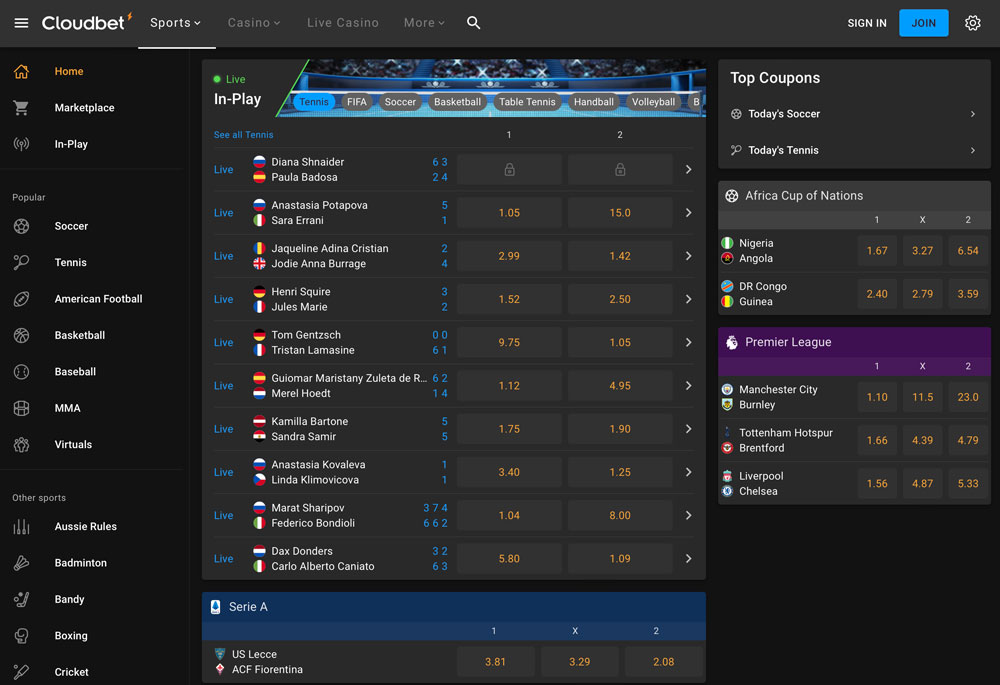Click the MMA sidebar icon
The image size is (1000, 685).
coord(21,408)
